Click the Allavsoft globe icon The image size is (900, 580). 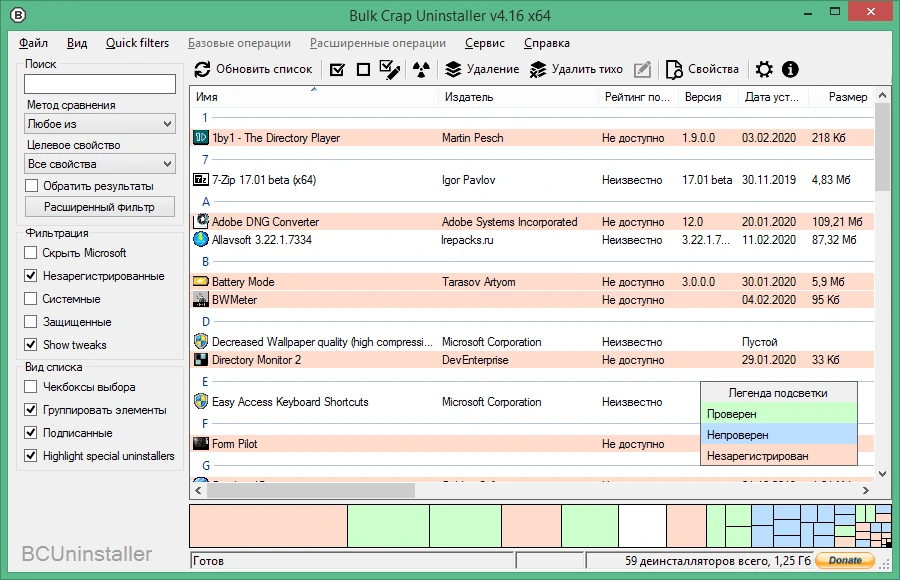click(201, 239)
